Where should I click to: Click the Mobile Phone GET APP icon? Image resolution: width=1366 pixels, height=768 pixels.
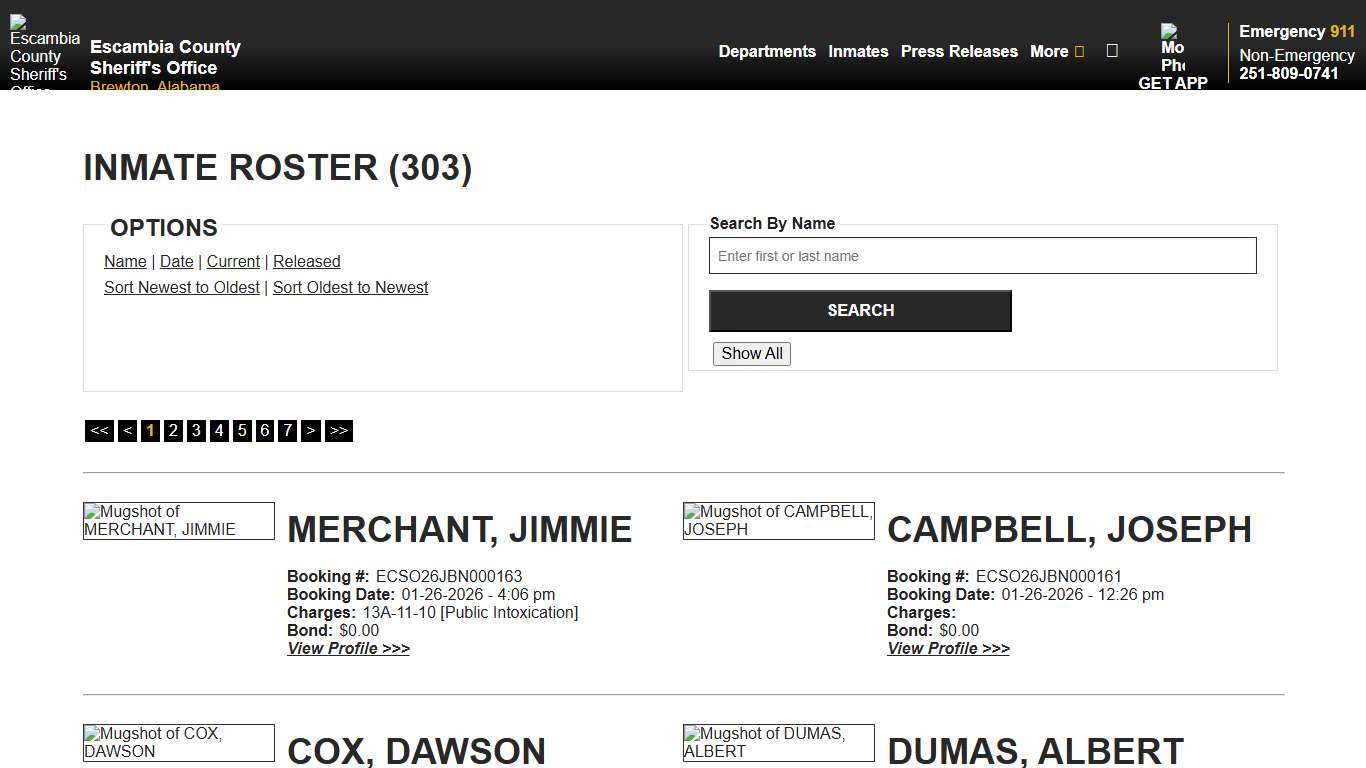point(1172,55)
